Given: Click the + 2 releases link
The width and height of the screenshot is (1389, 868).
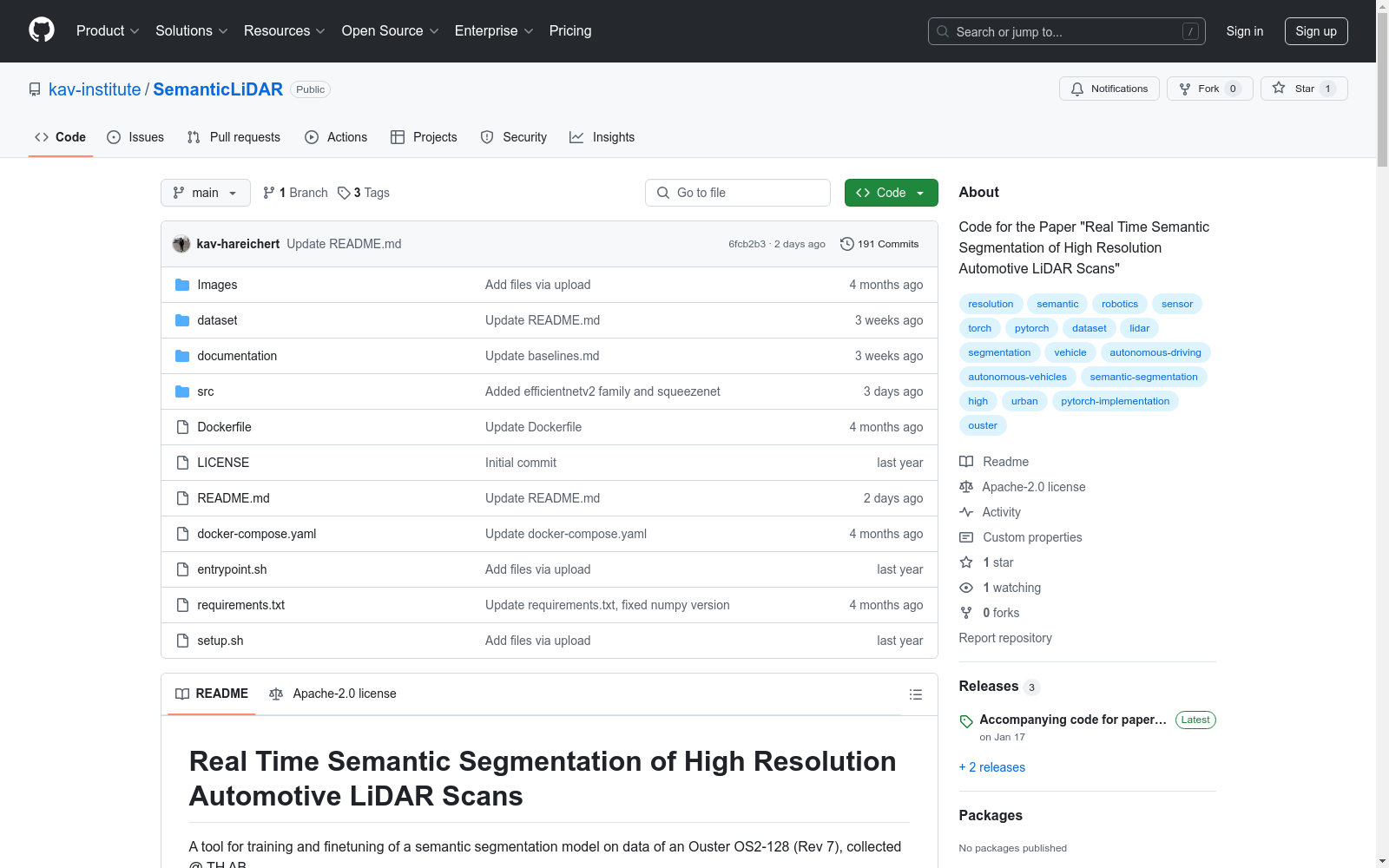Looking at the screenshot, I should pyautogui.click(x=992, y=767).
